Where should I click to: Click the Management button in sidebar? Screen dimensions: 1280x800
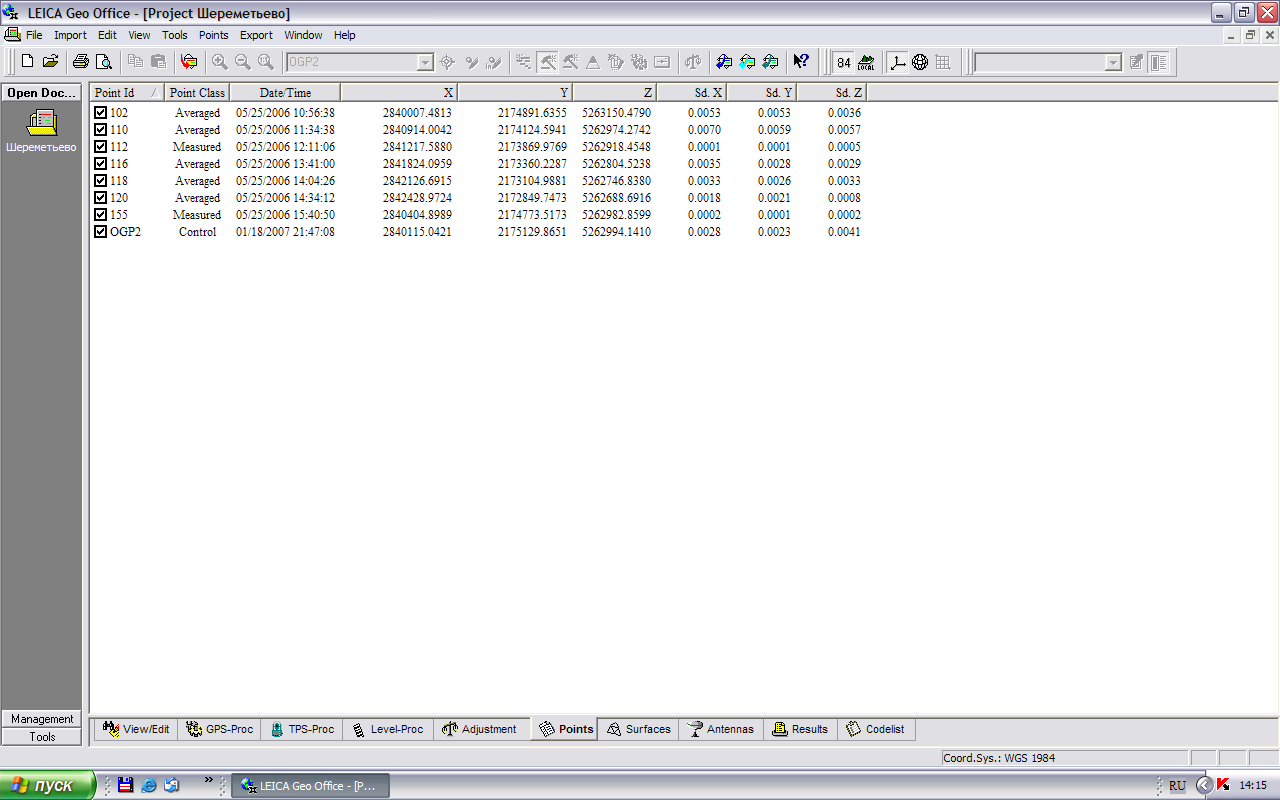pos(42,719)
